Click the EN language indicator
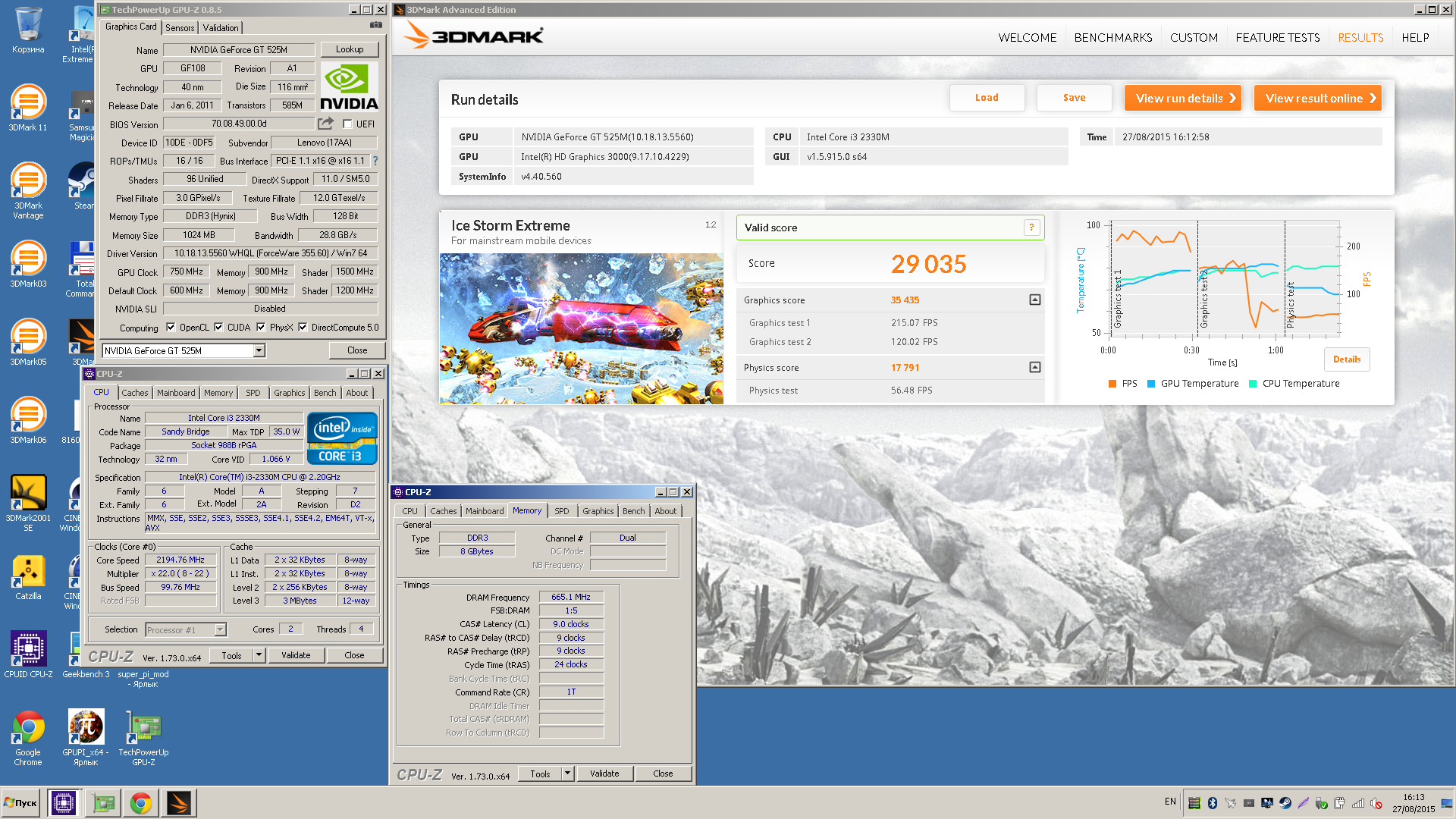Image resolution: width=1456 pixels, height=819 pixels. coord(1170,802)
